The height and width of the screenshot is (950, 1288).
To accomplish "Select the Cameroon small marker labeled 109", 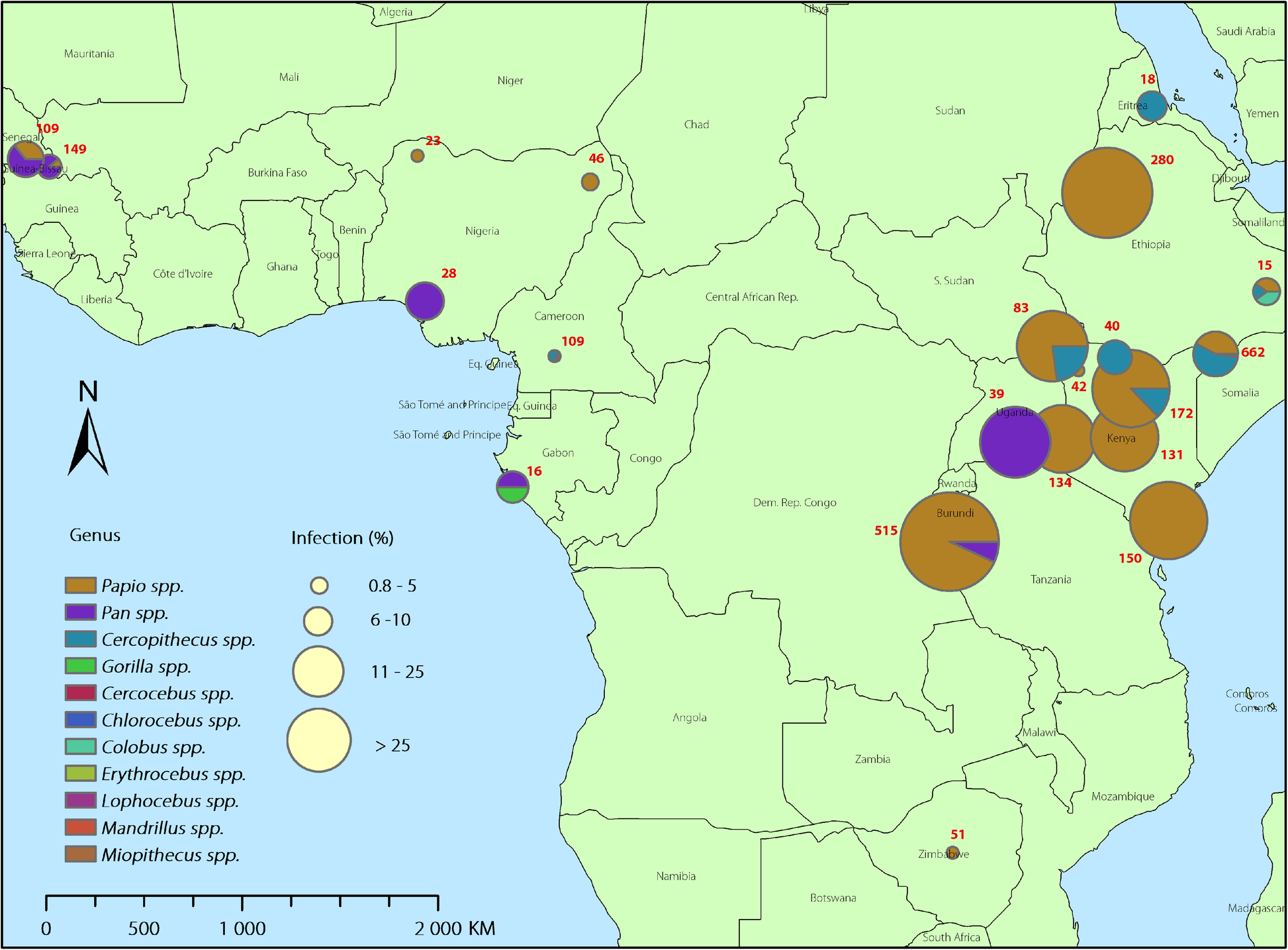I will 555,356.
